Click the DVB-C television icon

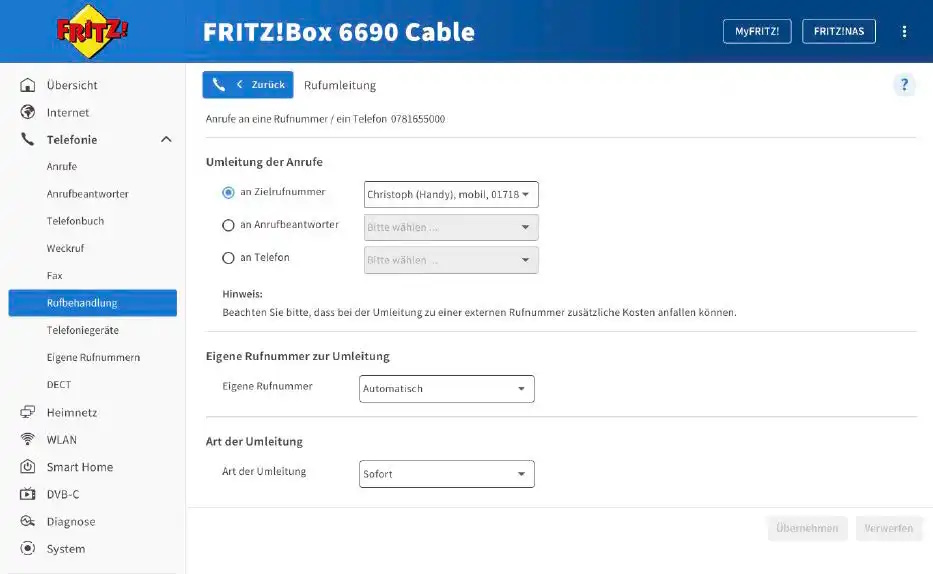[x=27, y=494]
